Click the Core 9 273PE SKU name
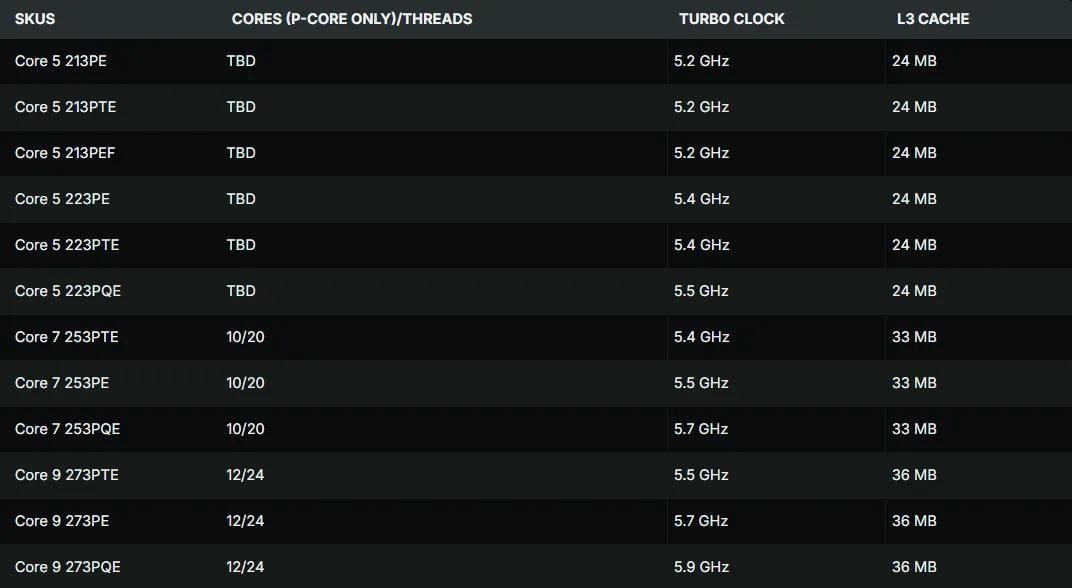1072x588 pixels. [x=62, y=521]
